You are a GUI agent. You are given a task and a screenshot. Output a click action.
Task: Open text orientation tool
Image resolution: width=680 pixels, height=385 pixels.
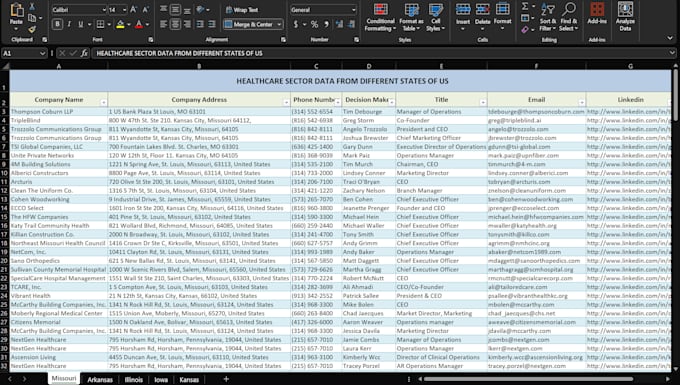[x=200, y=9]
